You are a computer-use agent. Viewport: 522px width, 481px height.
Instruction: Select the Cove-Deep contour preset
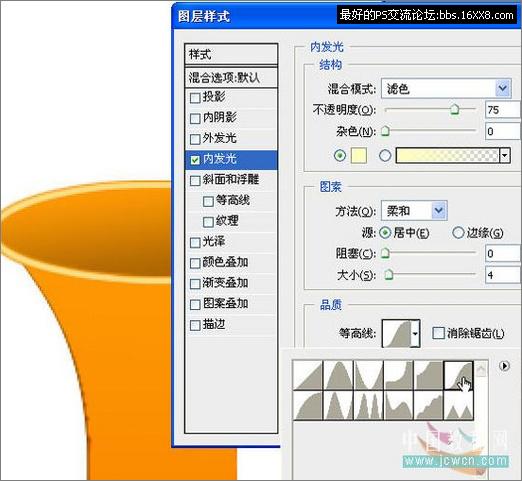point(398,375)
